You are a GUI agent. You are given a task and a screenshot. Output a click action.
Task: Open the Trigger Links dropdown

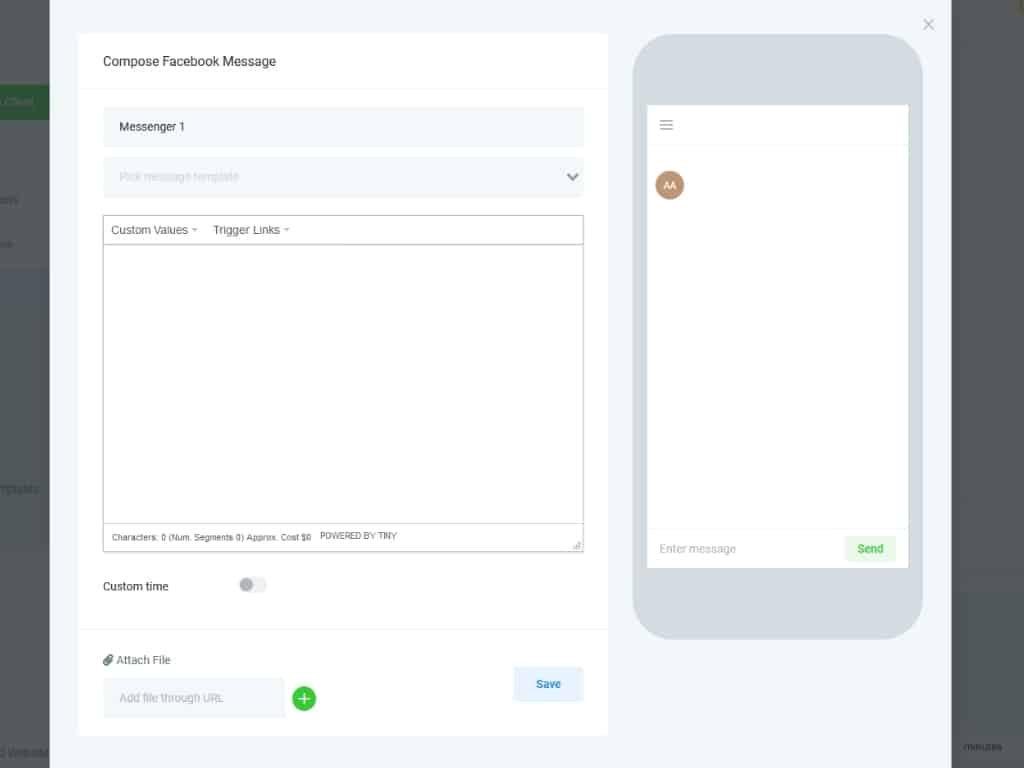251,230
